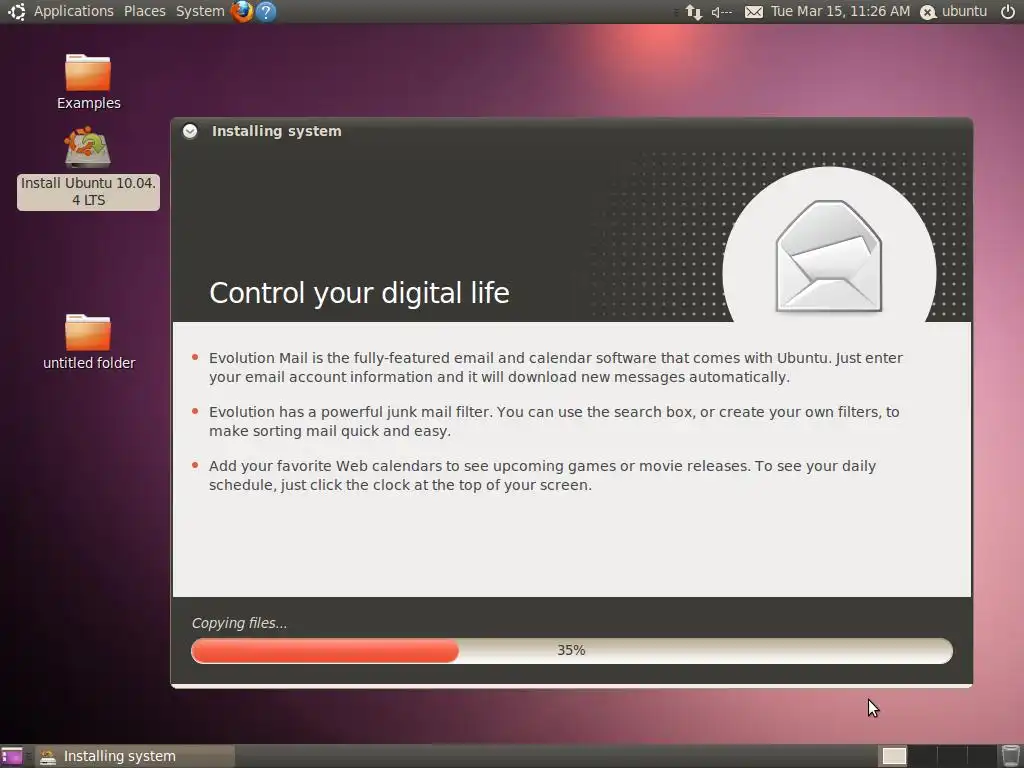The height and width of the screenshot is (768, 1024).
Task: Select the first workspace in switcher
Action: [x=894, y=756]
